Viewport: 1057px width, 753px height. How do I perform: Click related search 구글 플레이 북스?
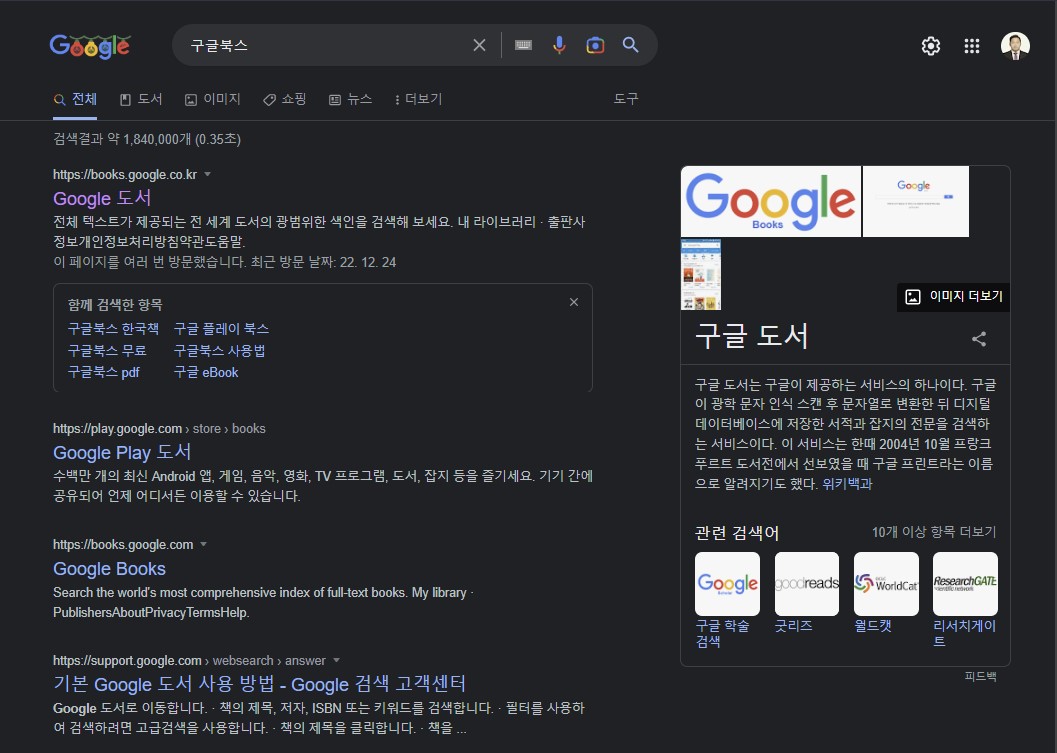pos(221,329)
